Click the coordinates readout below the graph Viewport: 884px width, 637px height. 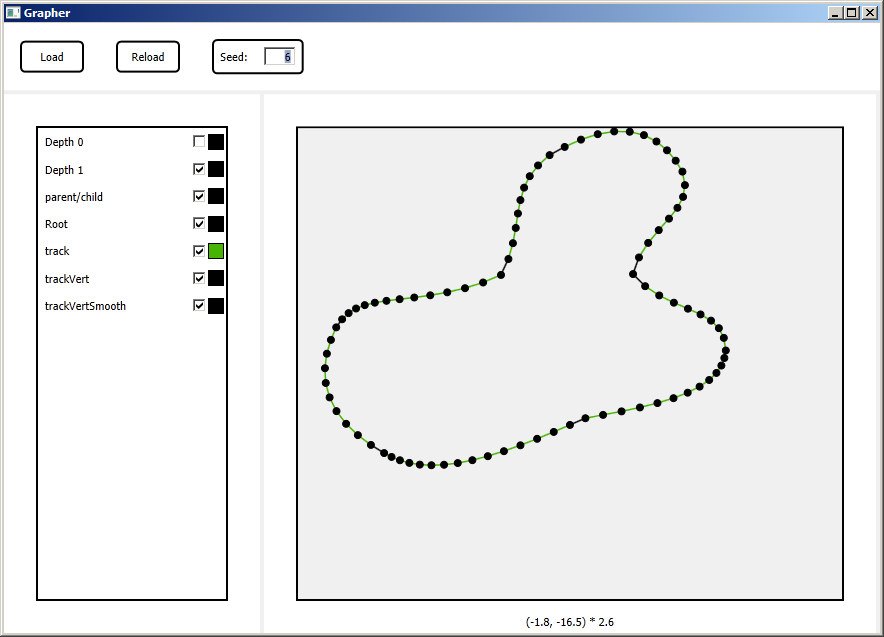[x=569, y=622]
